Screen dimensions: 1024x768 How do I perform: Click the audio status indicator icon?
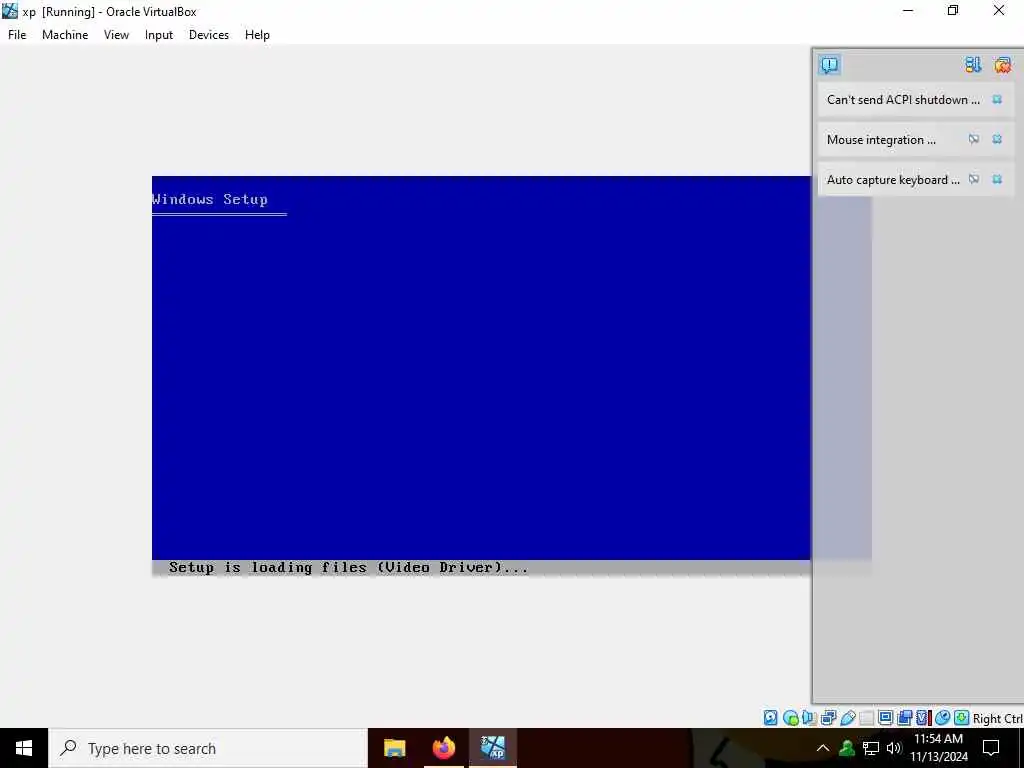pos(809,718)
